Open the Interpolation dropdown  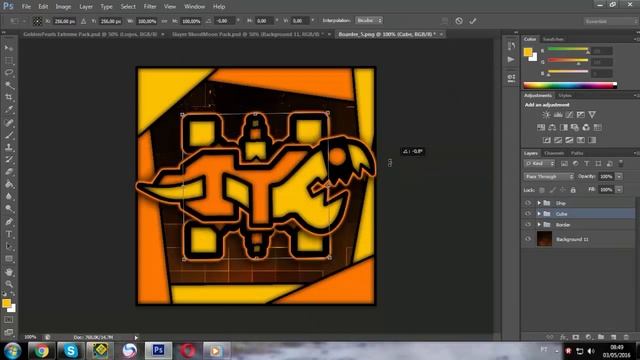pos(369,20)
